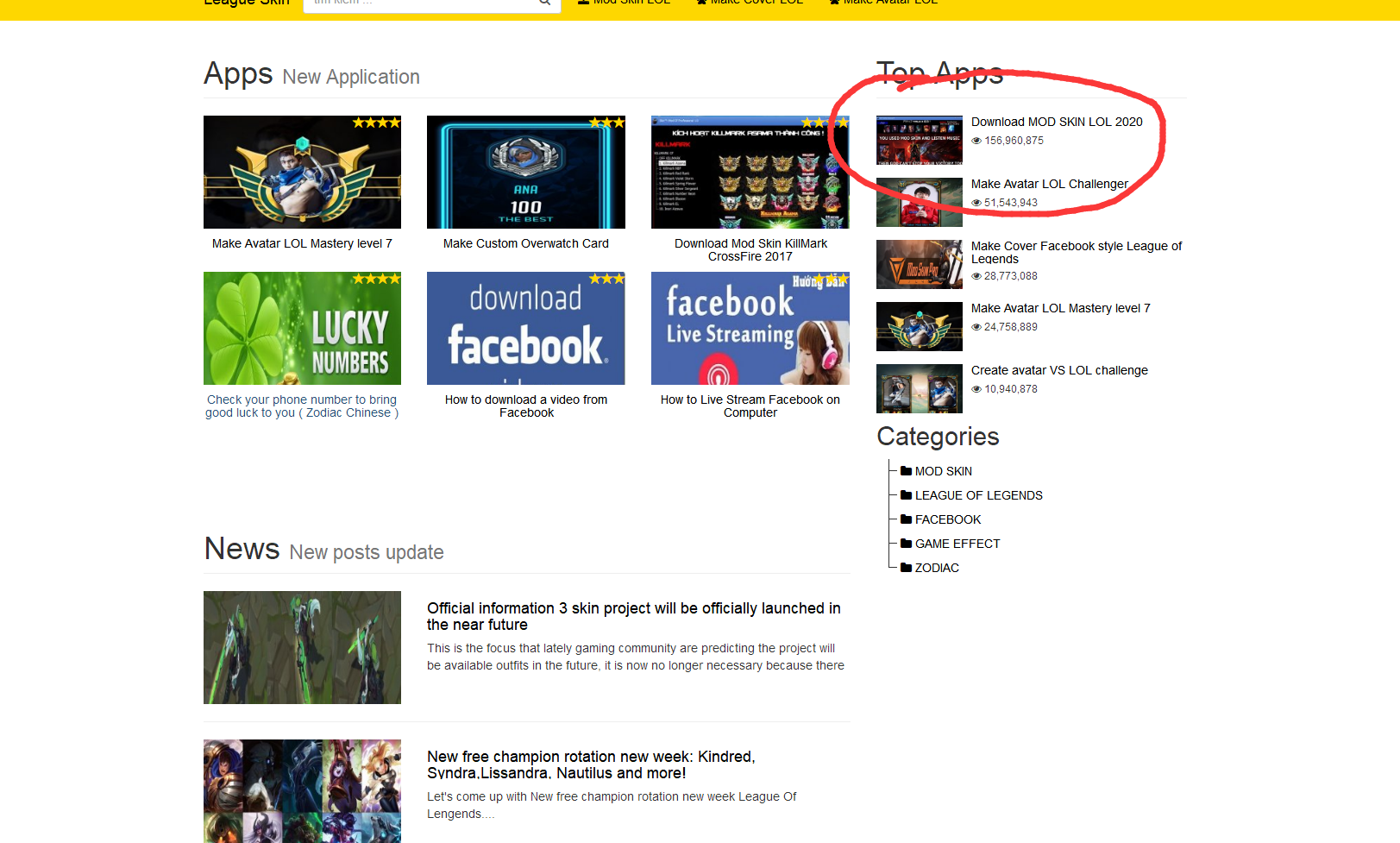Read the Official information 3 skin project article

[634, 616]
